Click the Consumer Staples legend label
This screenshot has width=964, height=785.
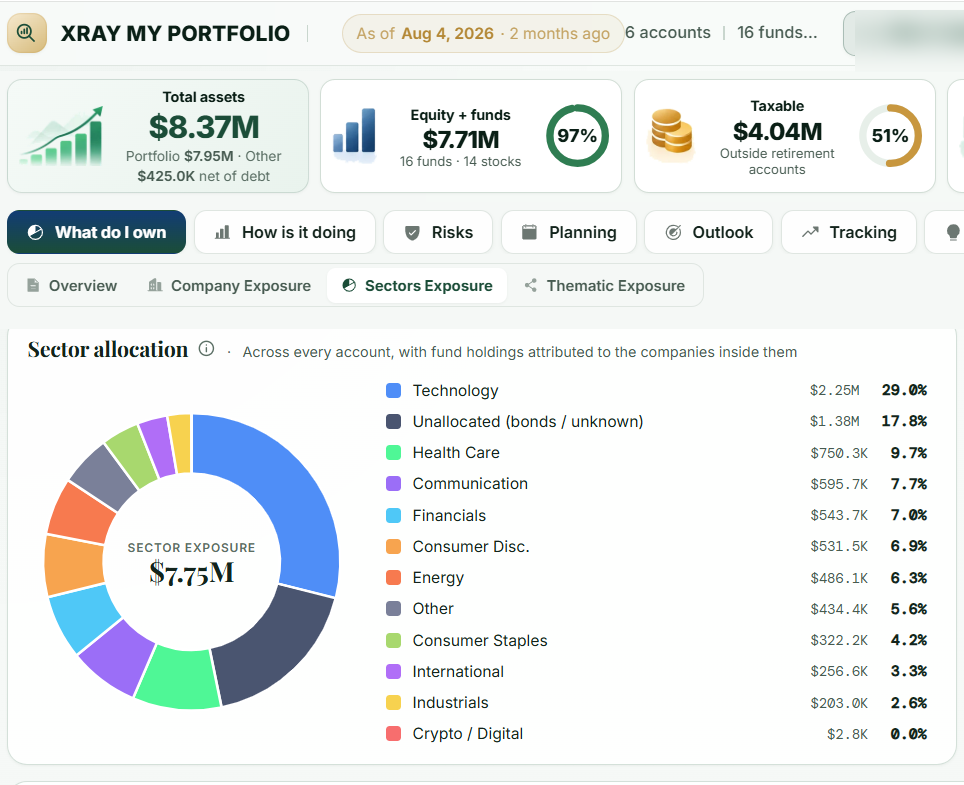(480, 640)
